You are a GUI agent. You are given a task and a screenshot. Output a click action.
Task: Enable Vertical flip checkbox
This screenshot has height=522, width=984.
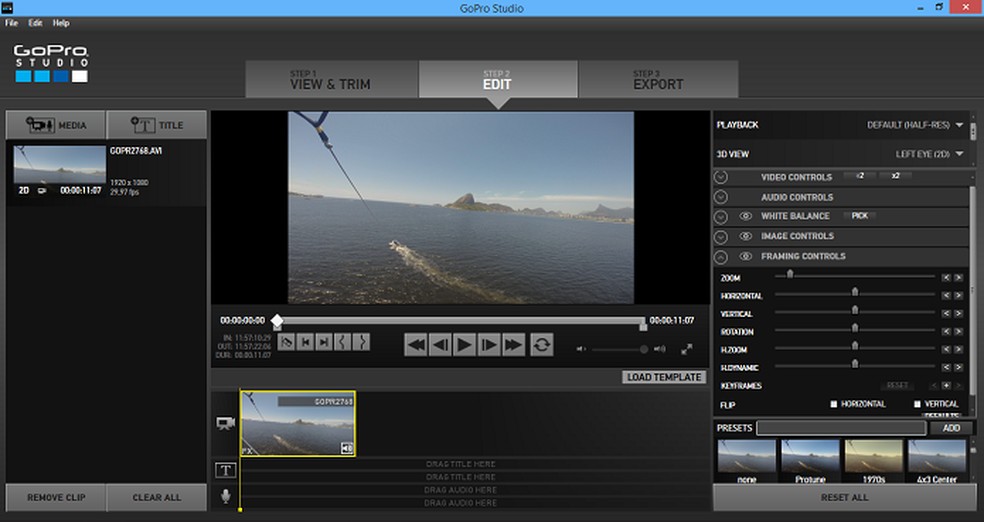tap(917, 404)
